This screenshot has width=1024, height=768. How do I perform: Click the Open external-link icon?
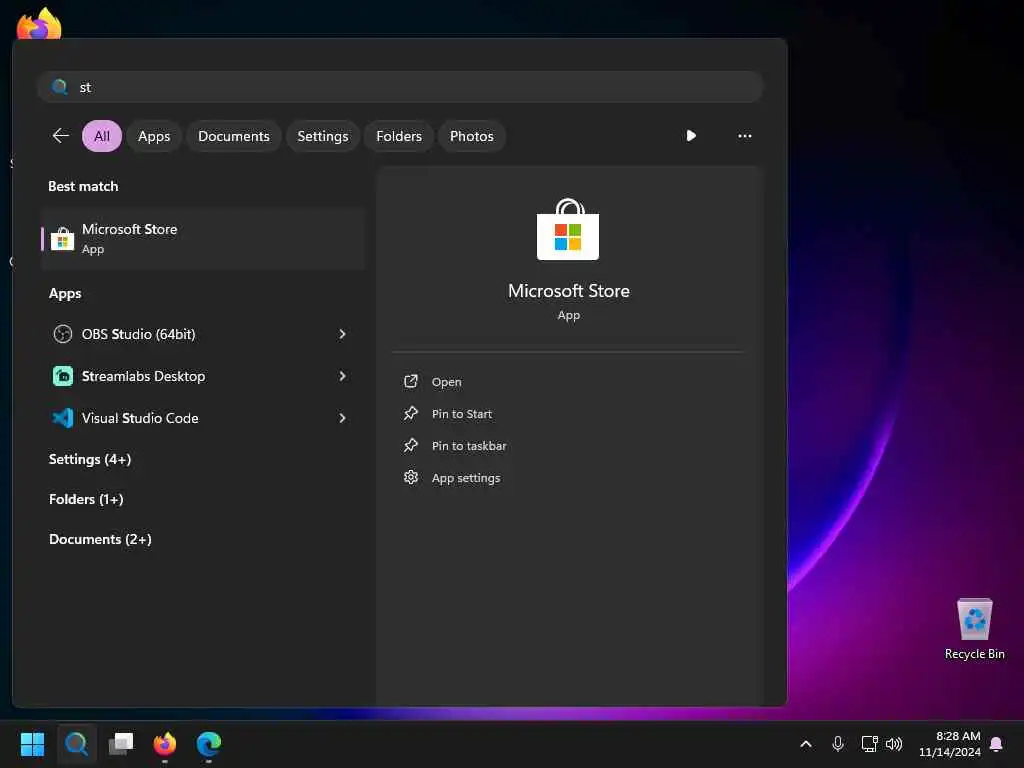coord(411,381)
